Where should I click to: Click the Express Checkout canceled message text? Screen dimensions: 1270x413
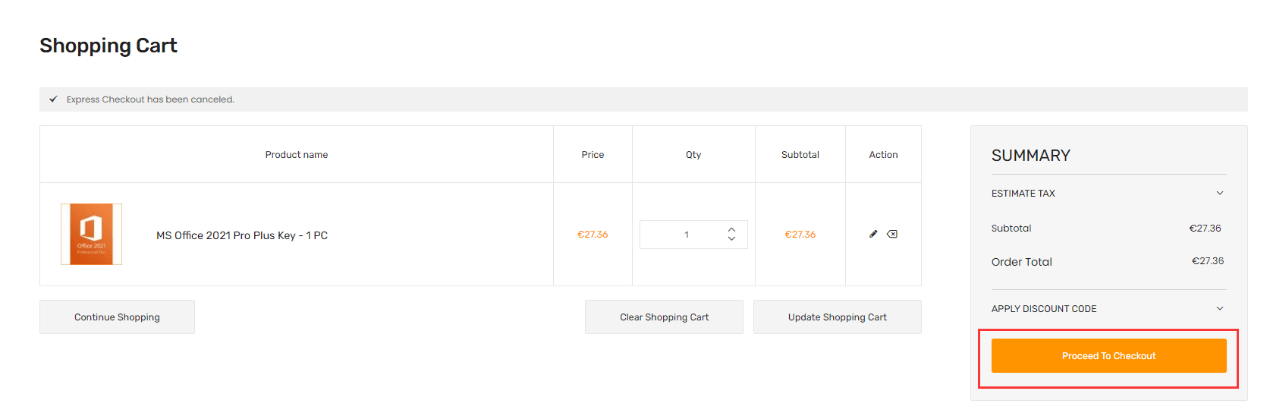click(150, 99)
